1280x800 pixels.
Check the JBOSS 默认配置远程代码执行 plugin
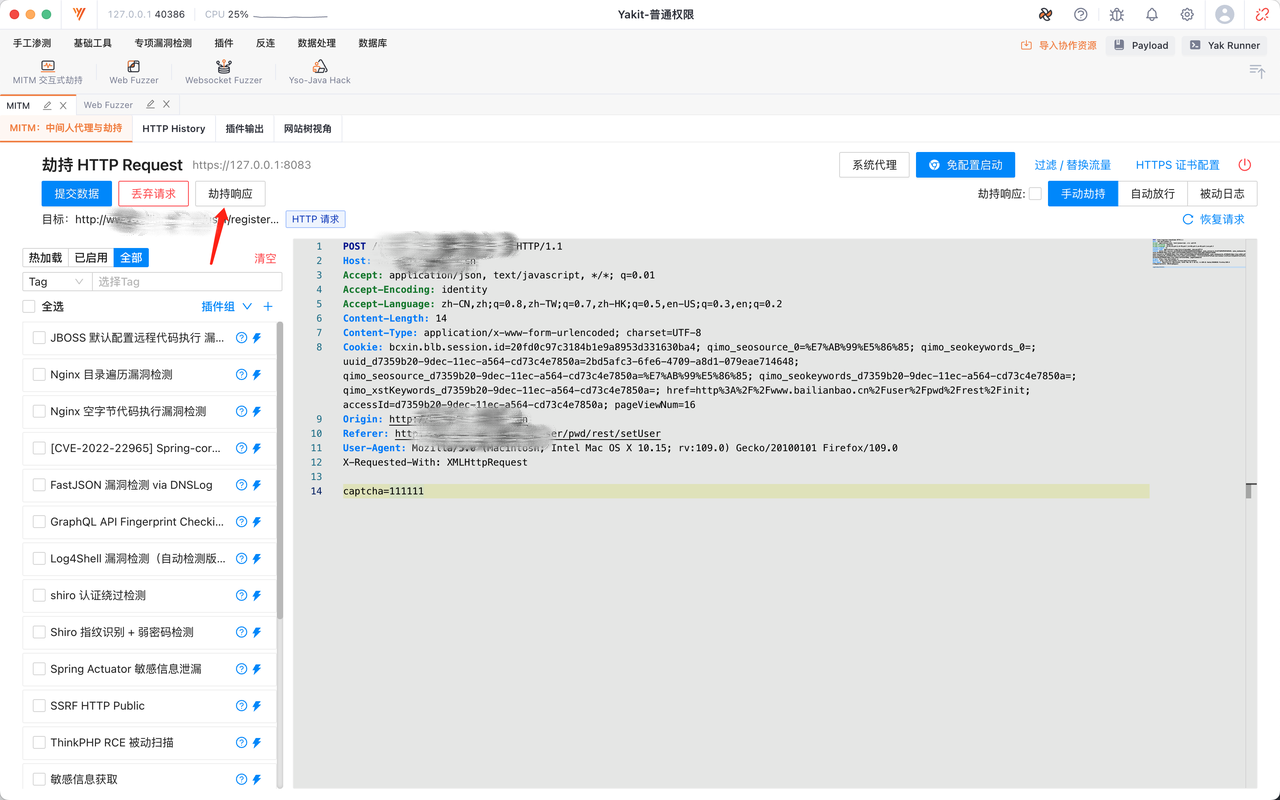(39, 338)
